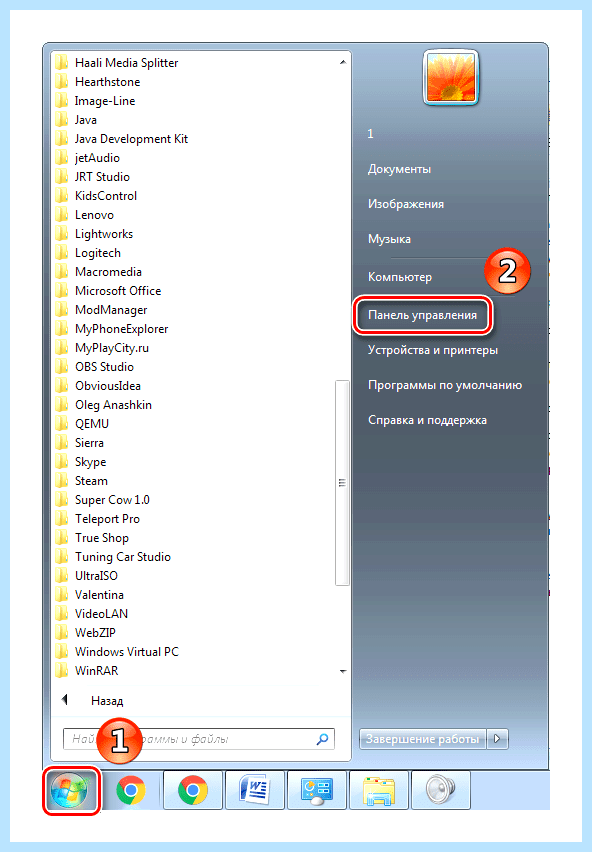Screen dimensions: 592x852
Task: Click the folder icon next to Hearthstone
Action: tap(61, 82)
